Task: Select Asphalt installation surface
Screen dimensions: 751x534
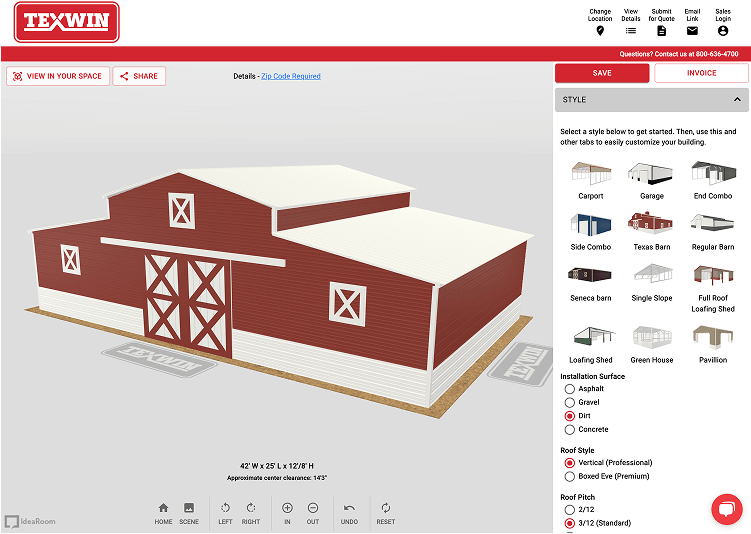Action: click(x=570, y=389)
